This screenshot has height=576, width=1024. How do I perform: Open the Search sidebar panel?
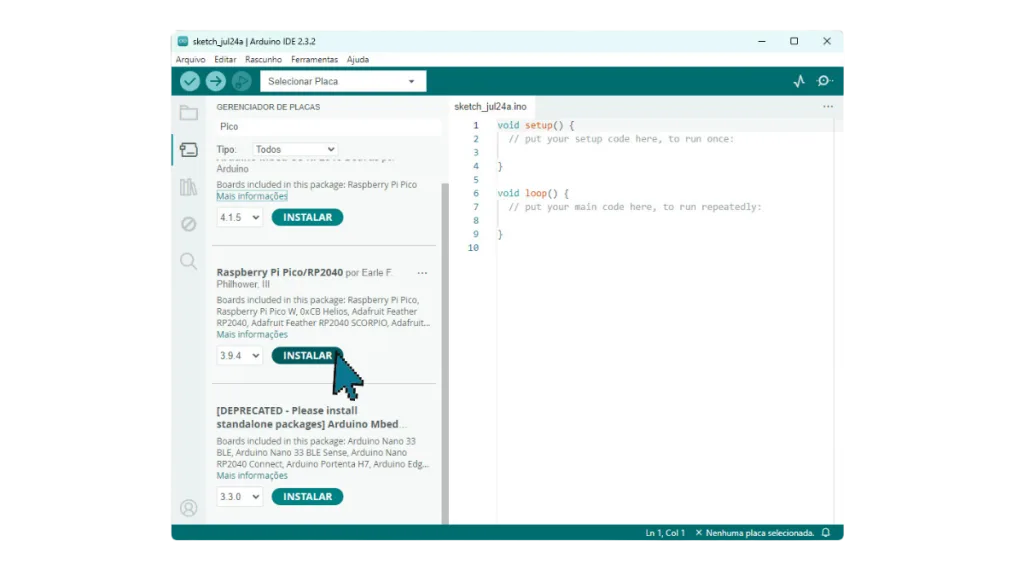click(x=189, y=261)
